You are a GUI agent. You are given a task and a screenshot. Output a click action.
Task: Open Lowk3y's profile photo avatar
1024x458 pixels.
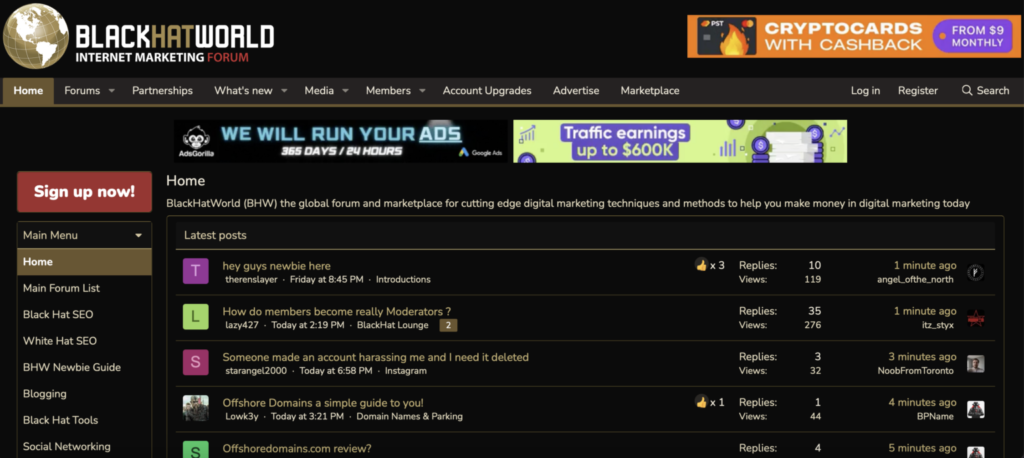[x=195, y=408]
